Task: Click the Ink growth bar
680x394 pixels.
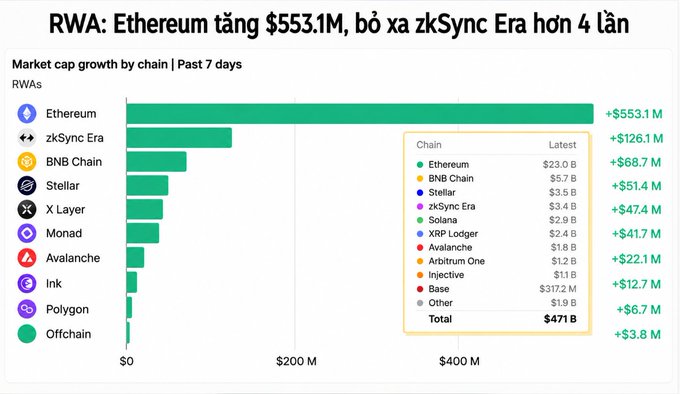Action: [132, 283]
